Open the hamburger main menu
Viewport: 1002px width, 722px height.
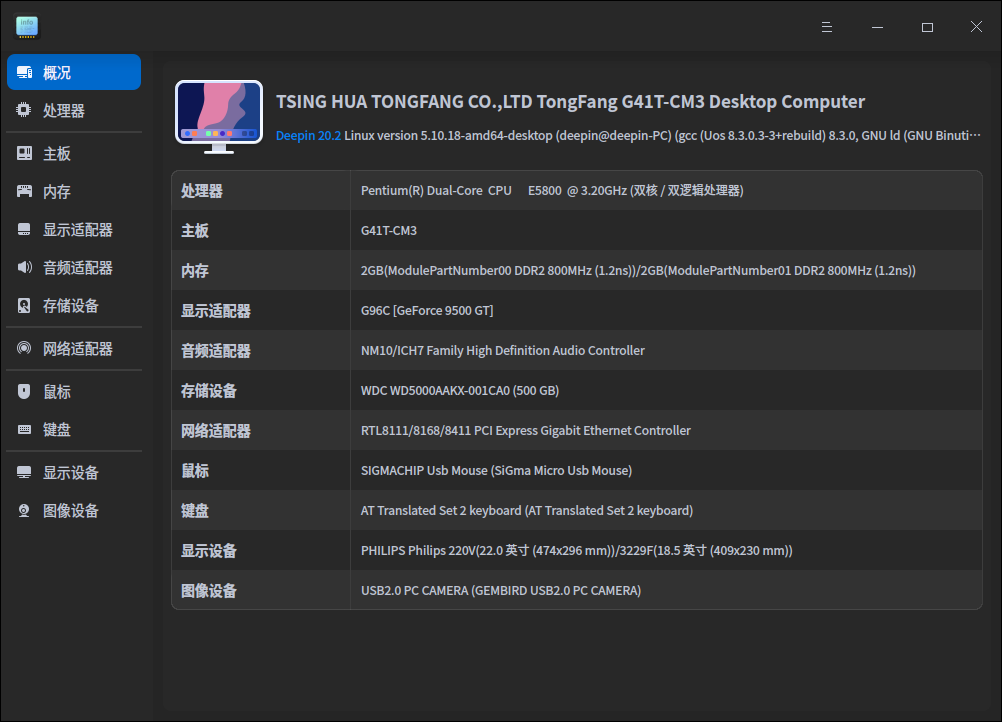coord(827,27)
